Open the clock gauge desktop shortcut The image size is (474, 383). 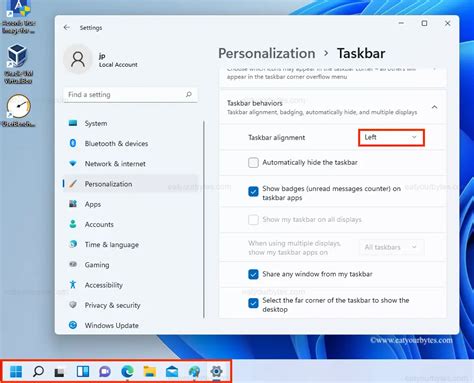(19, 111)
